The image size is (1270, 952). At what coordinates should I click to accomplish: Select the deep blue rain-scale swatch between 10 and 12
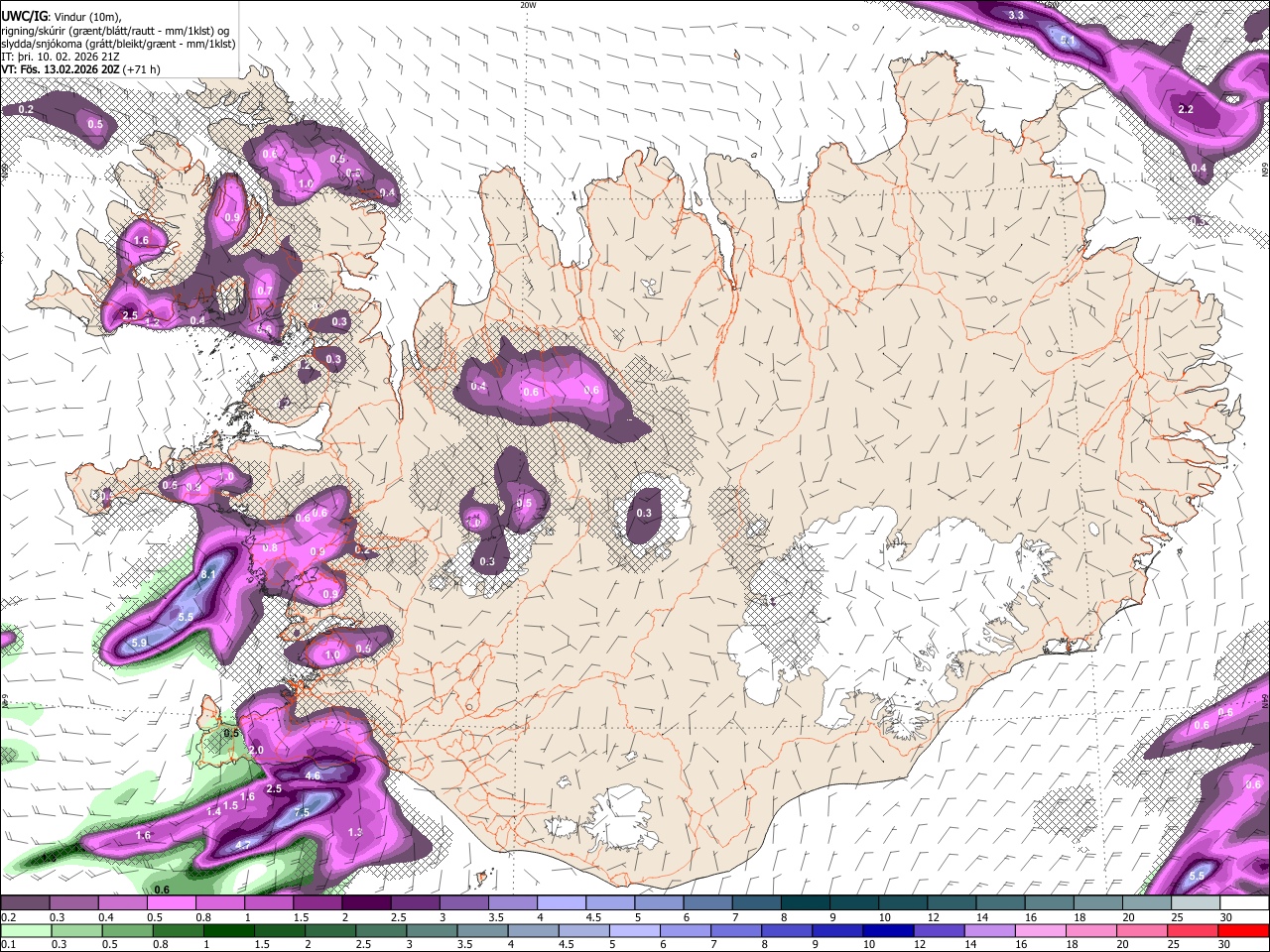tap(890, 930)
